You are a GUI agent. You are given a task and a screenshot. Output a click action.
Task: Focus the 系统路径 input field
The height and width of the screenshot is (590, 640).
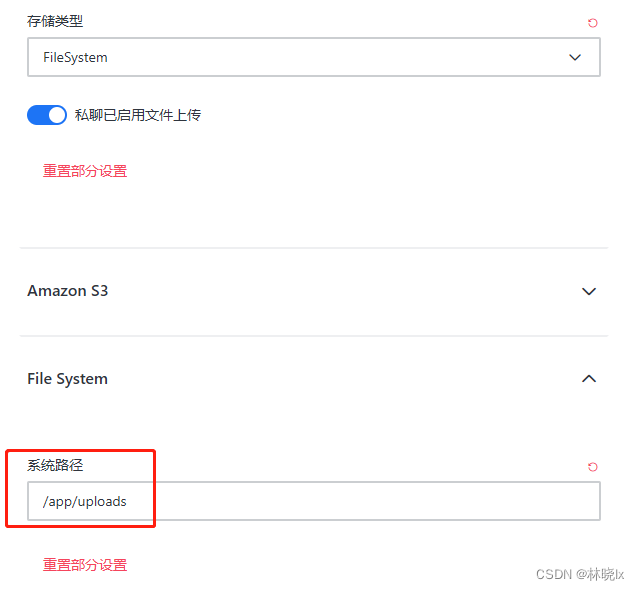[350, 501]
